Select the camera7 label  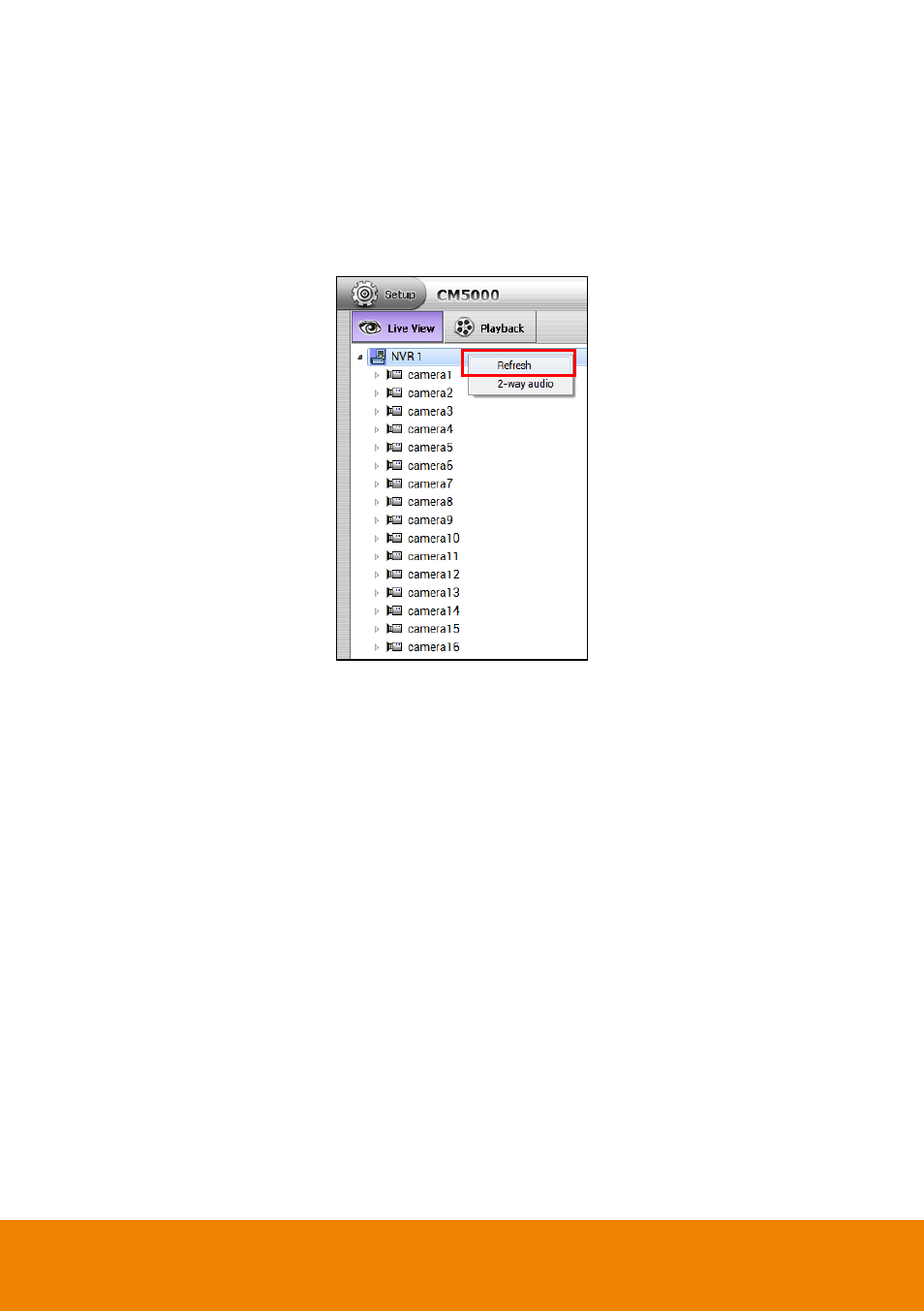pos(430,484)
